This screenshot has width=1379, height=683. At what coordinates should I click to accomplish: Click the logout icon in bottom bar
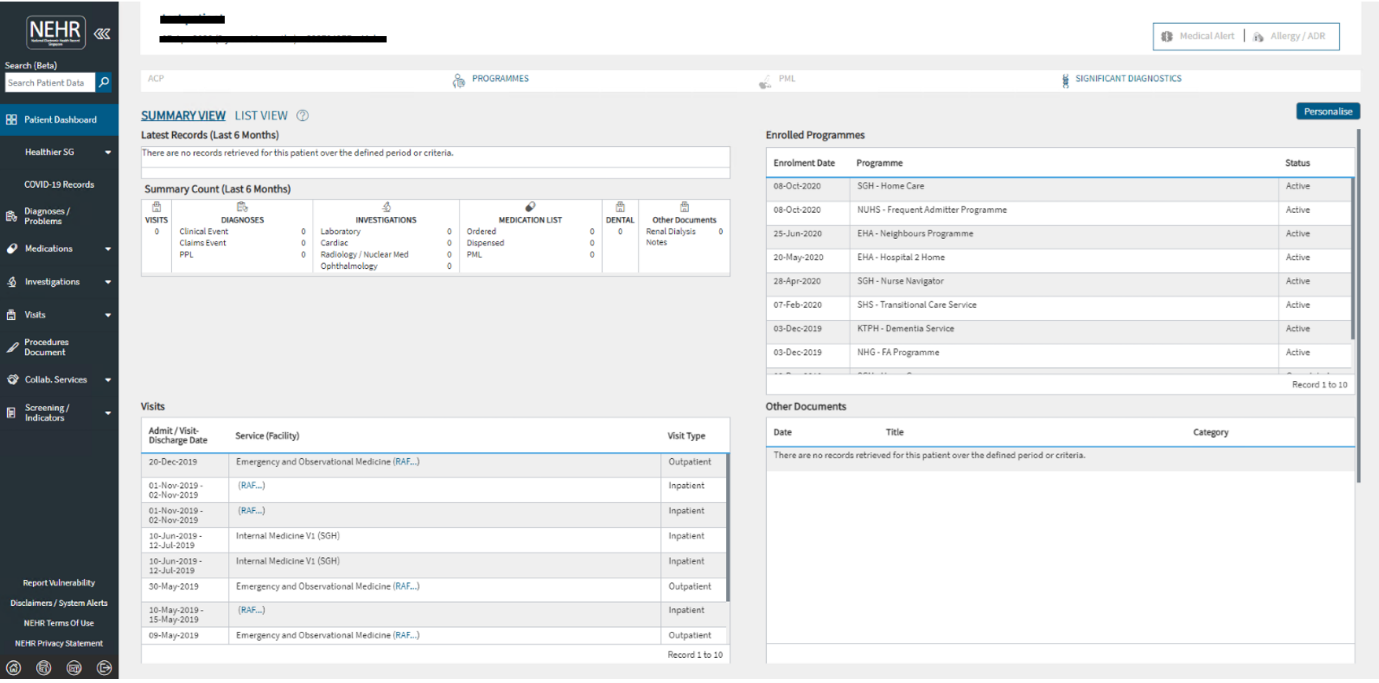pyautogui.click(x=104, y=668)
